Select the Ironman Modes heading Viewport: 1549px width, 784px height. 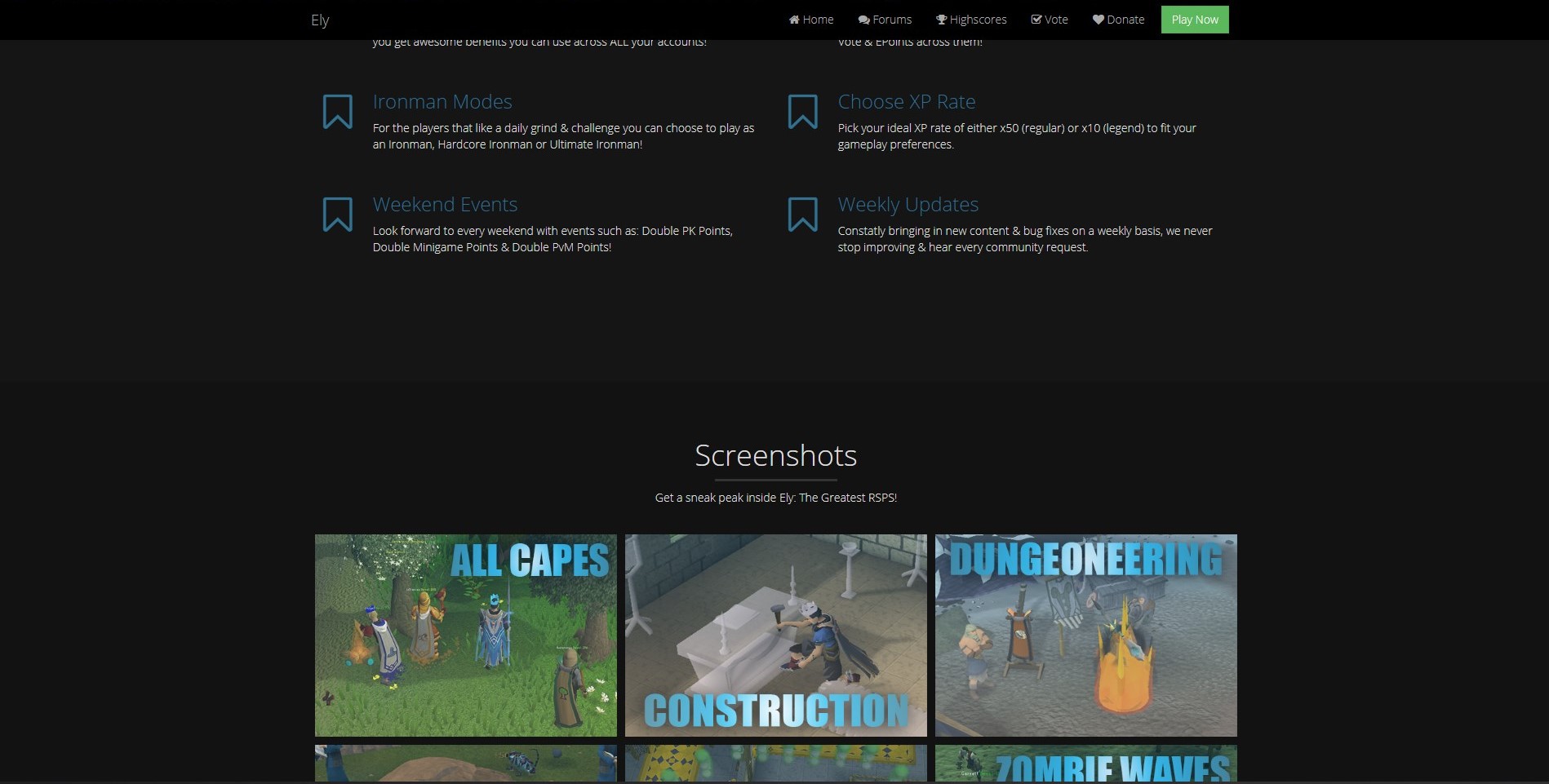[x=442, y=101]
